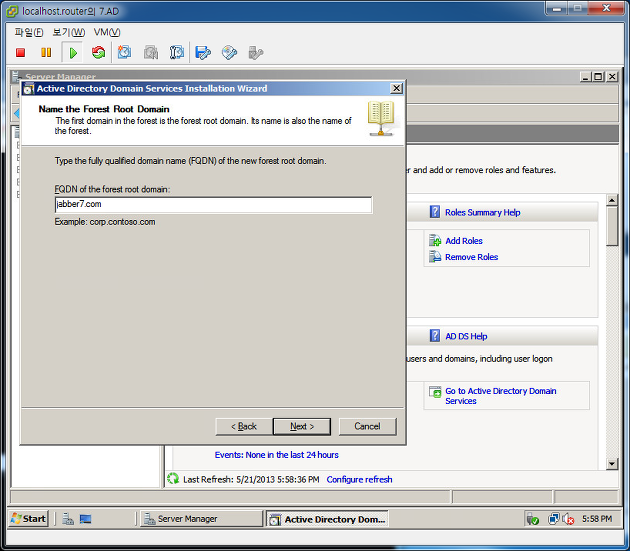Click the Server Manager scrollbar up arrow
The width and height of the screenshot is (630, 551).
[x=612, y=200]
